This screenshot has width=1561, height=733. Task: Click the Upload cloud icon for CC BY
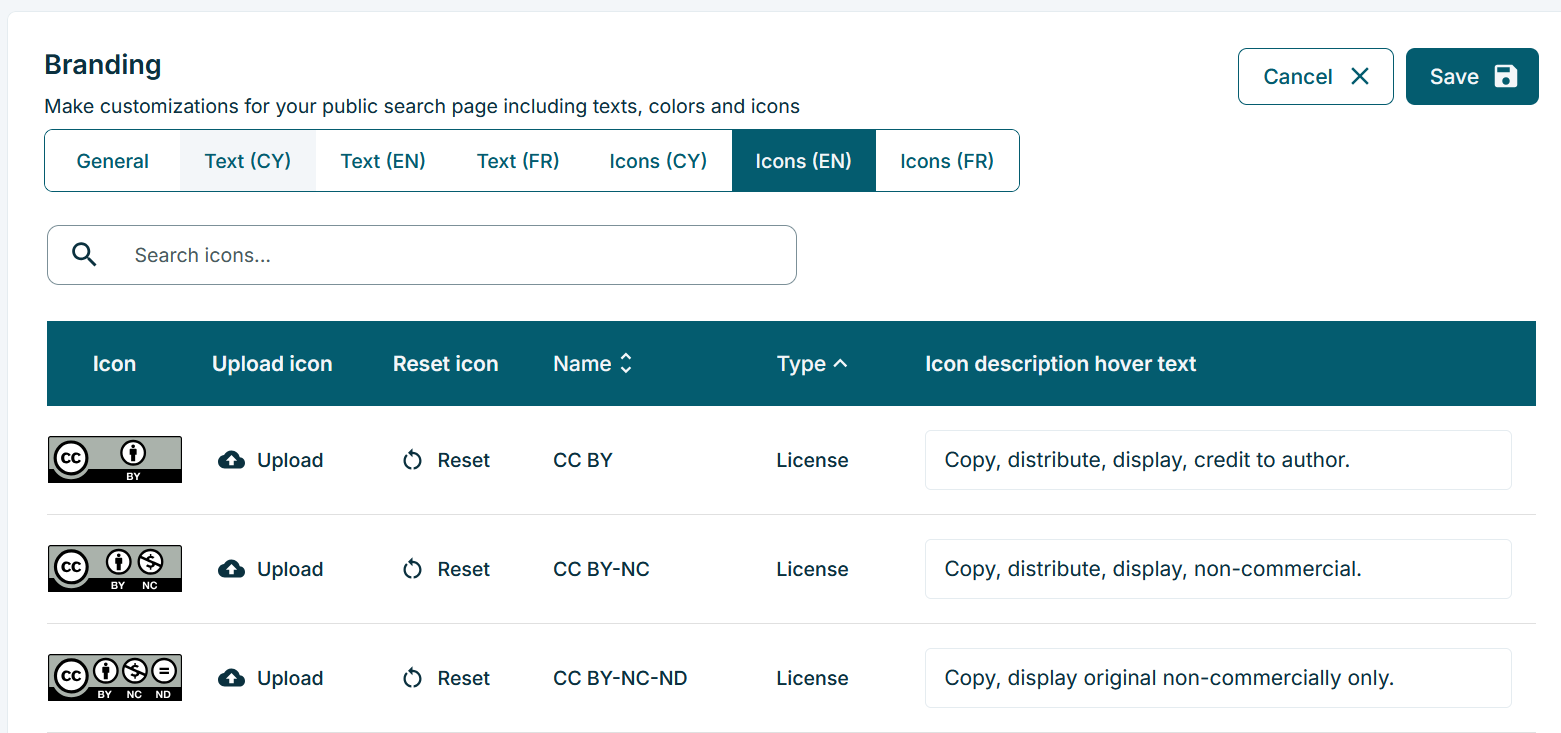[x=231, y=459]
